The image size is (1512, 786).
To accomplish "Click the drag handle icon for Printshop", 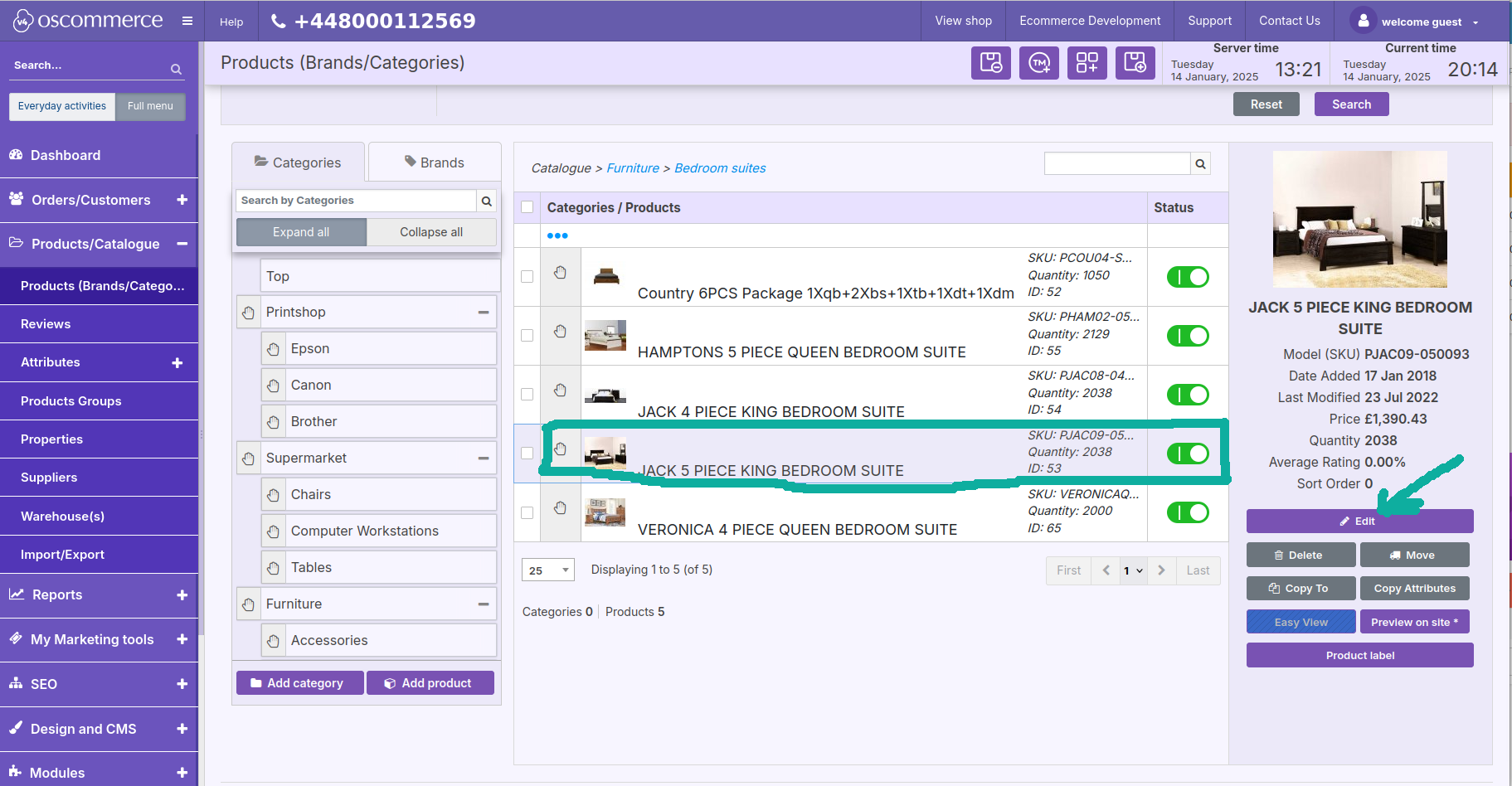I will click(x=248, y=313).
